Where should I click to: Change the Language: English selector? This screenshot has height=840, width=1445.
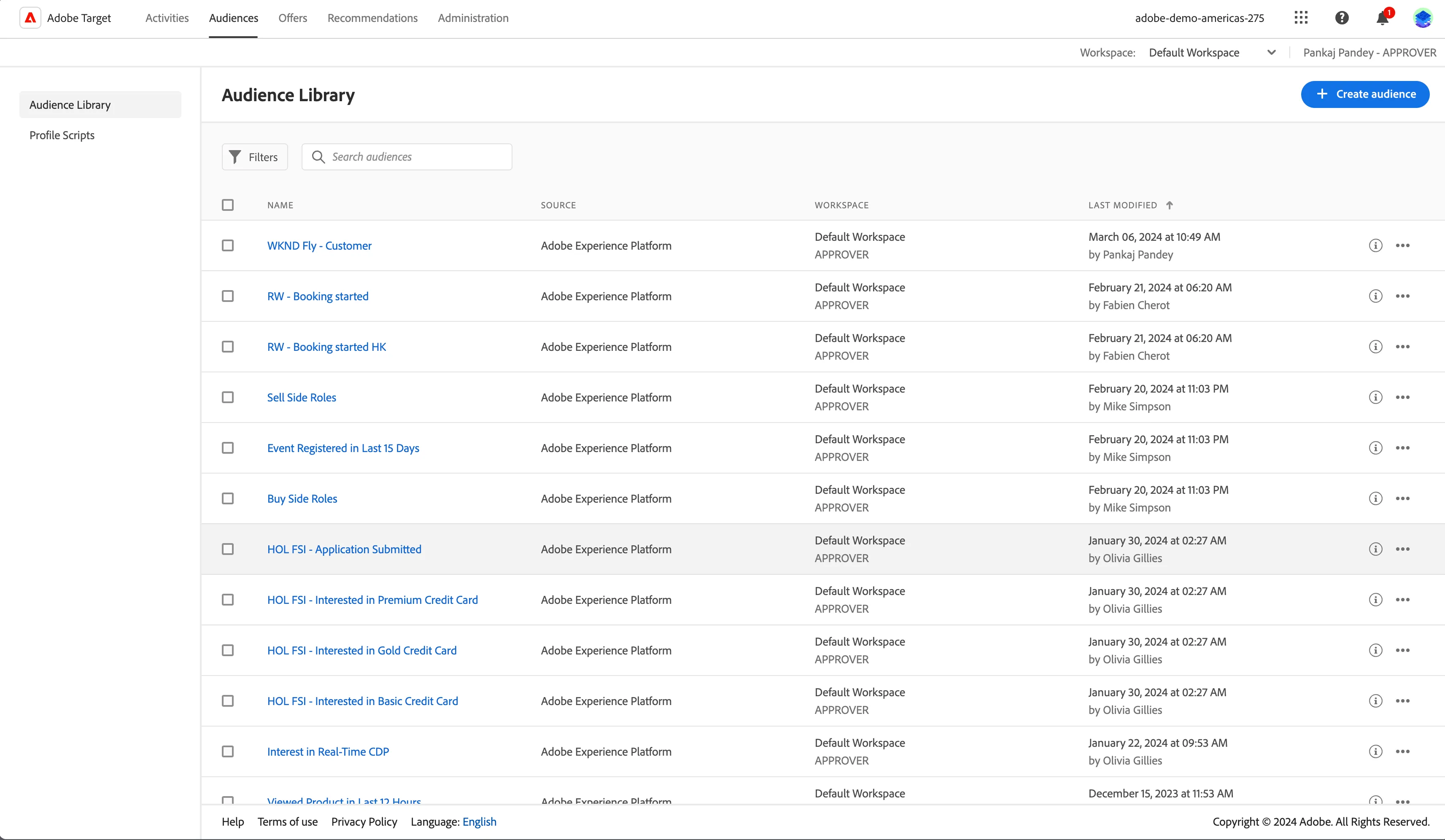coord(480,821)
